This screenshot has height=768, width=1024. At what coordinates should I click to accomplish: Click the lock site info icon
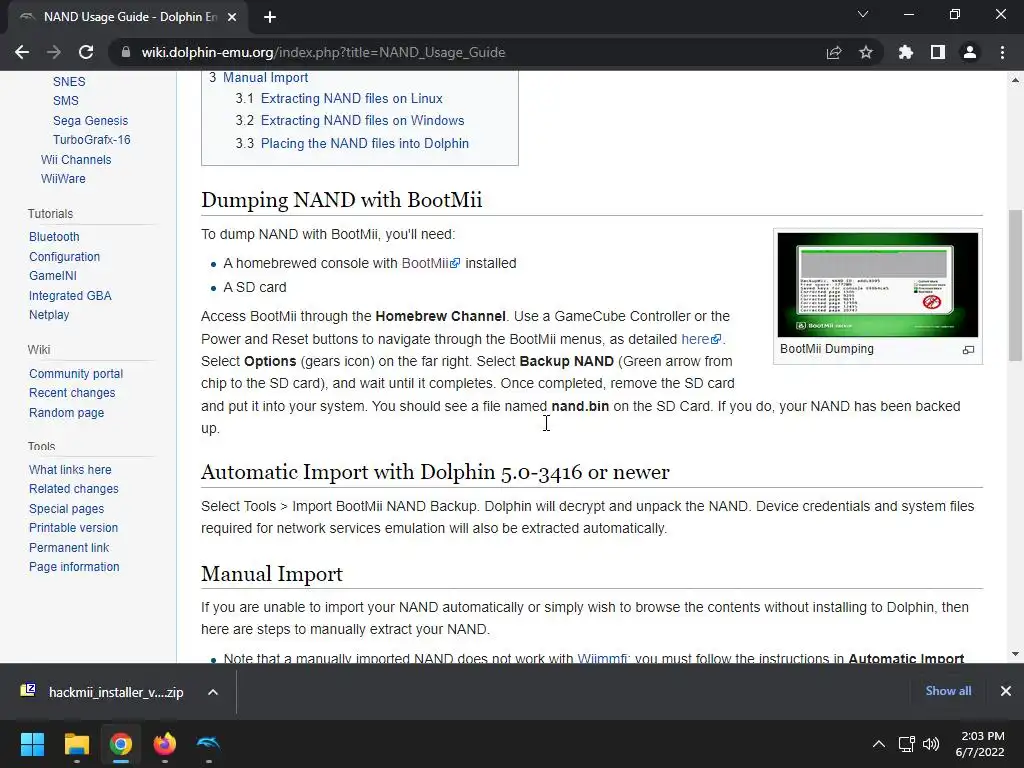[x=125, y=52]
